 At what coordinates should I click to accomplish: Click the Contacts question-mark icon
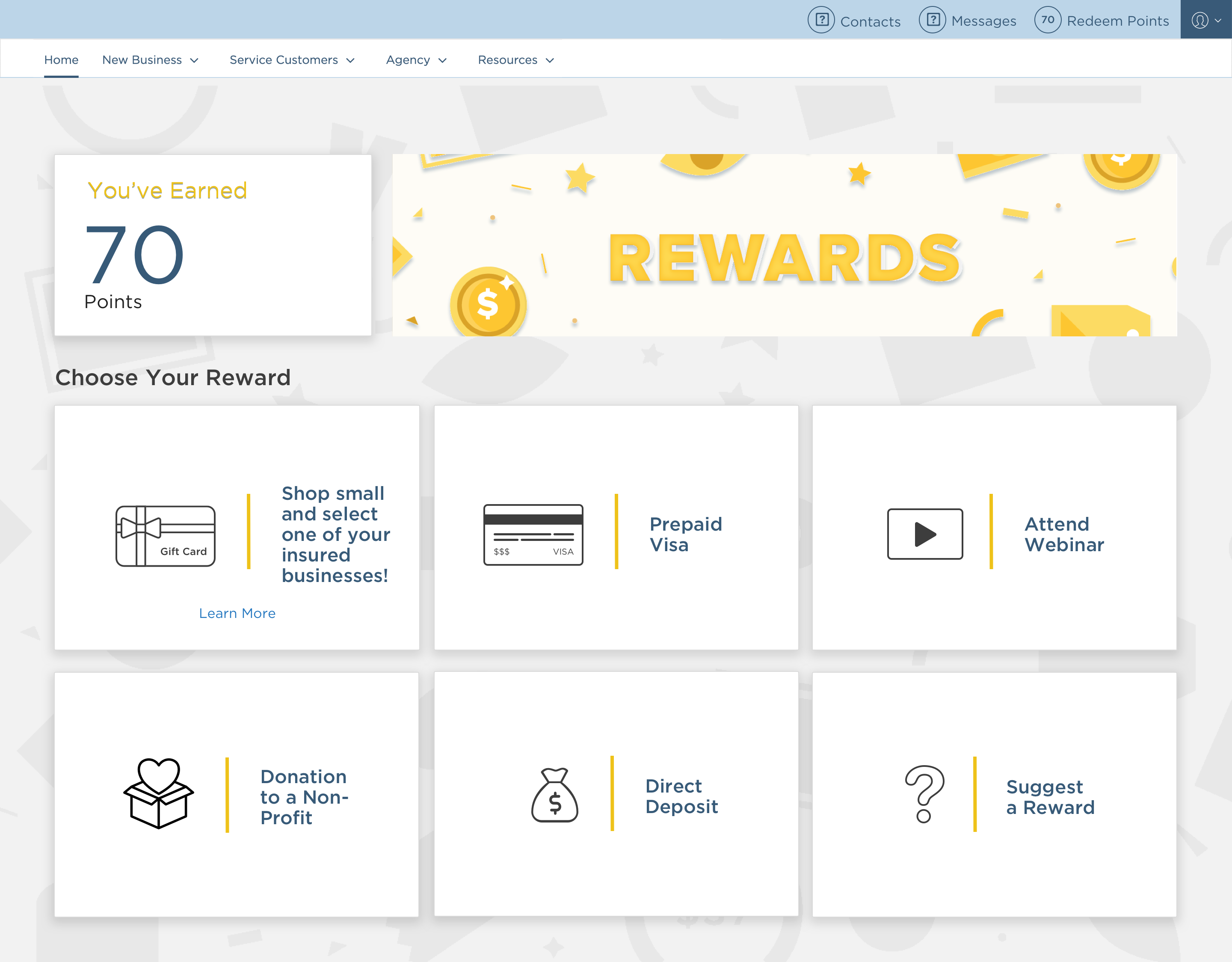[821, 20]
